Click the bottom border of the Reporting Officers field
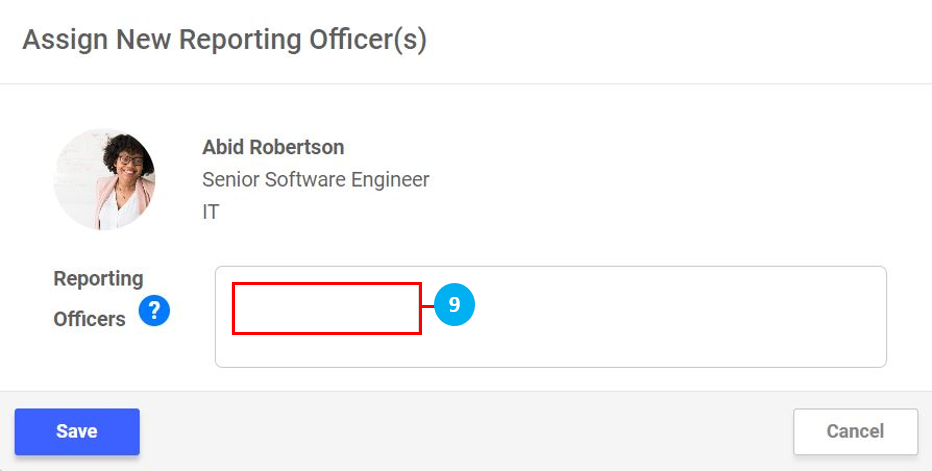The height and width of the screenshot is (471, 932). click(550, 367)
